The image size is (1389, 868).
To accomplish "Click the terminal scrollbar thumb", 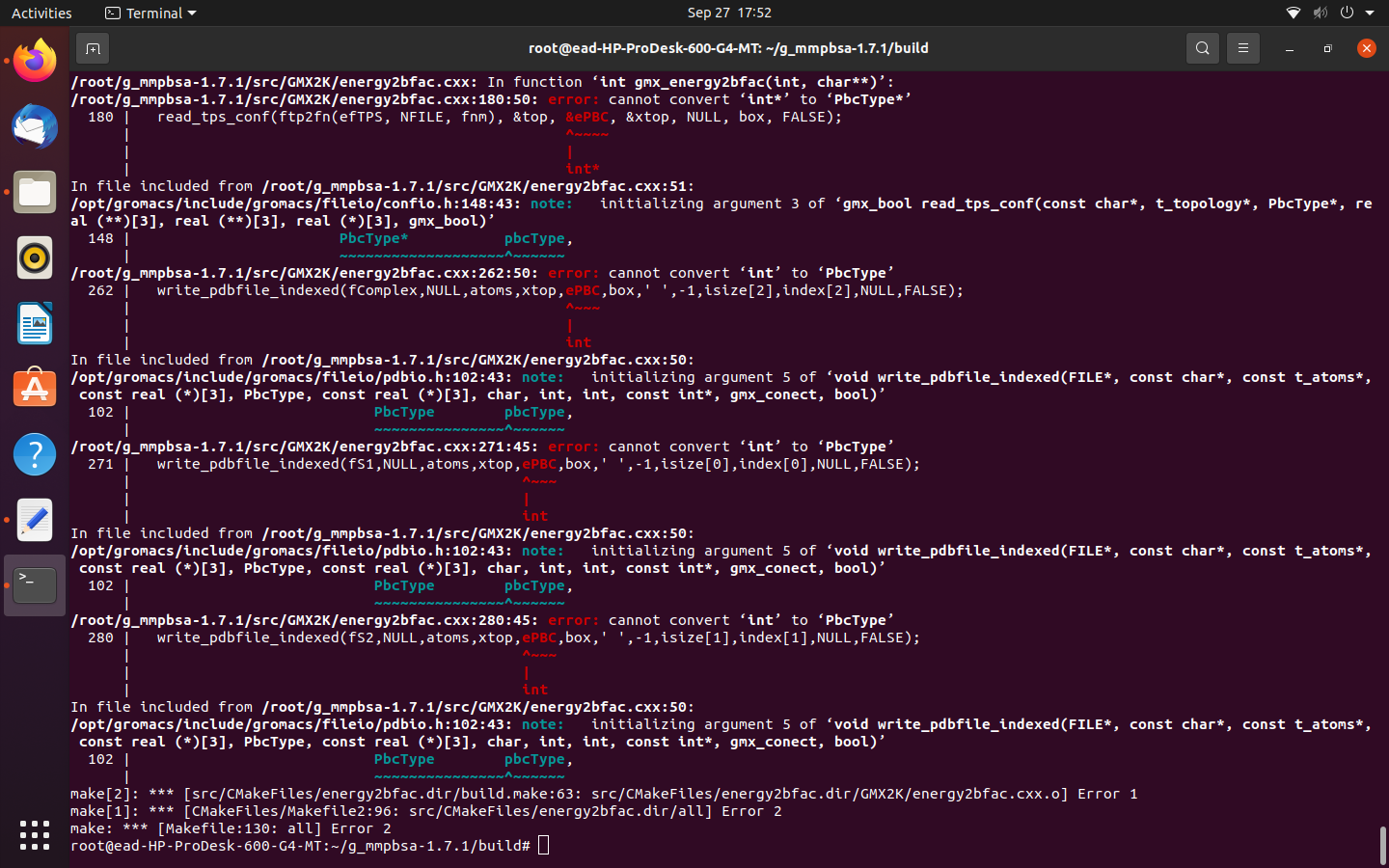I will 1382,846.
